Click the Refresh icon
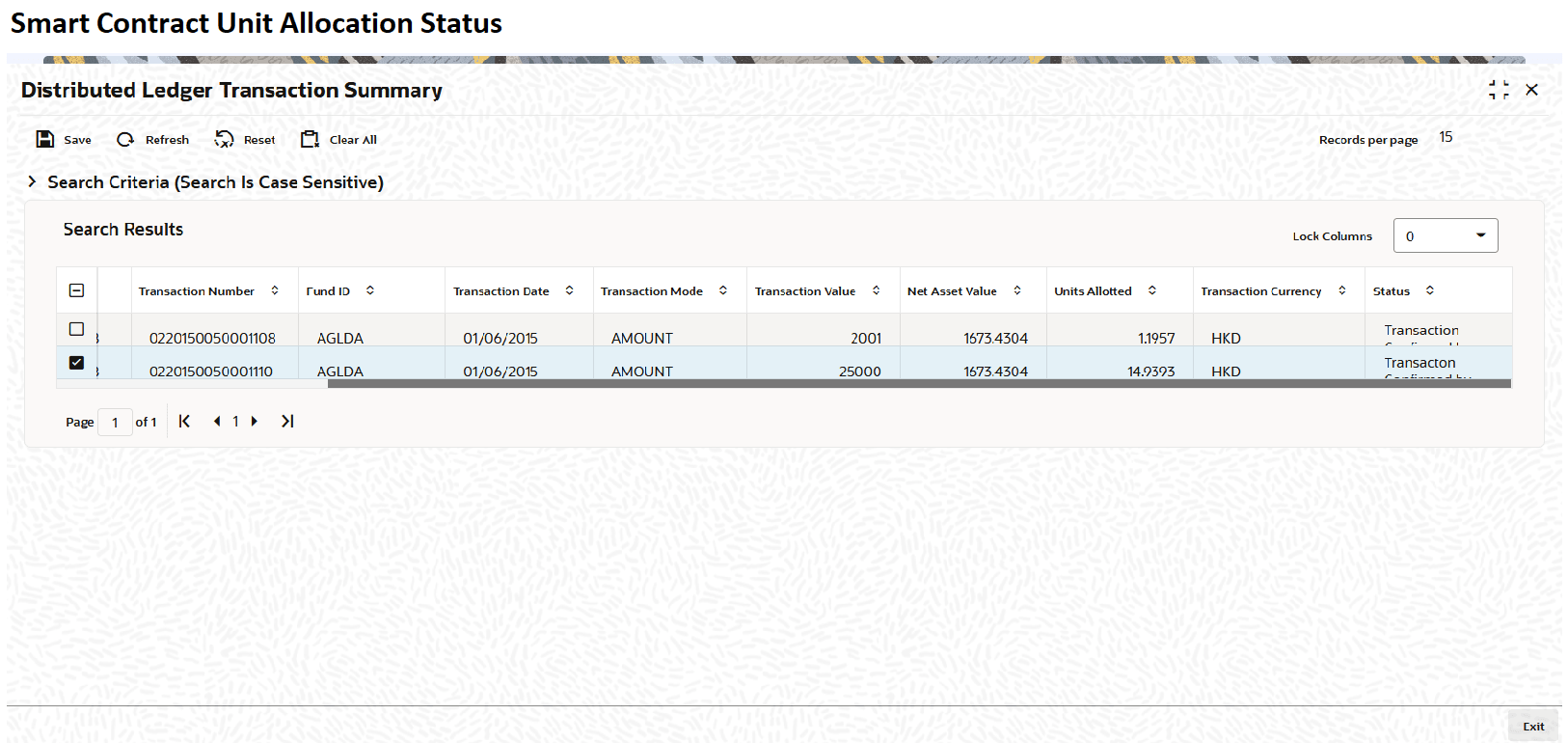 125,139
